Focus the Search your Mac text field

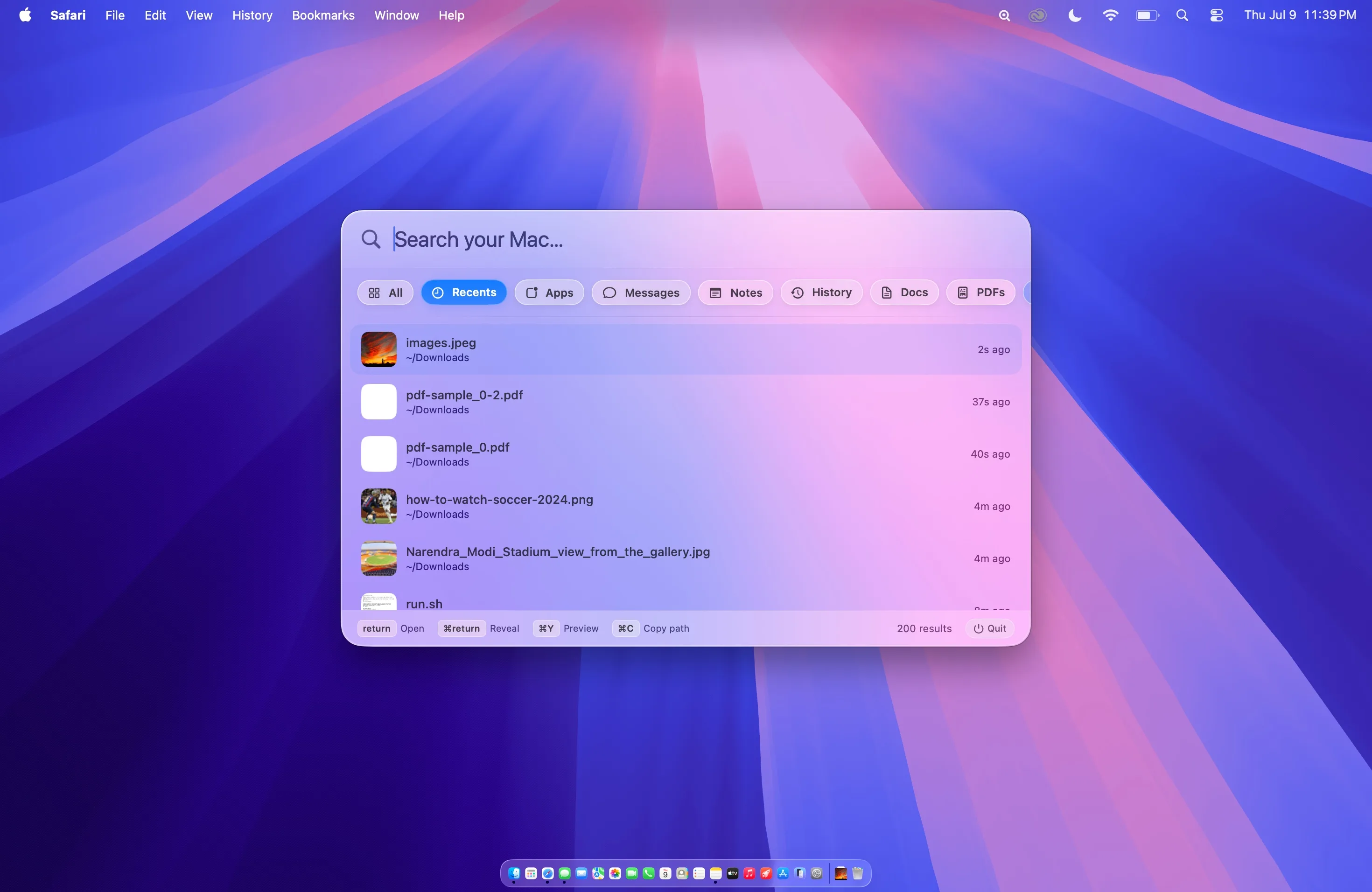(703, 239)
